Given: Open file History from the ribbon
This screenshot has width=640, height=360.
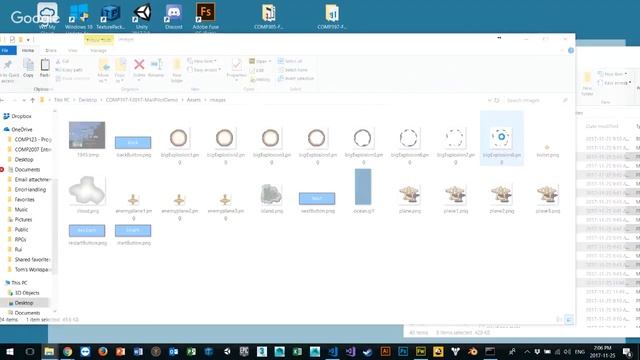Looking at the screenshot, I should [x=260, y=79].
